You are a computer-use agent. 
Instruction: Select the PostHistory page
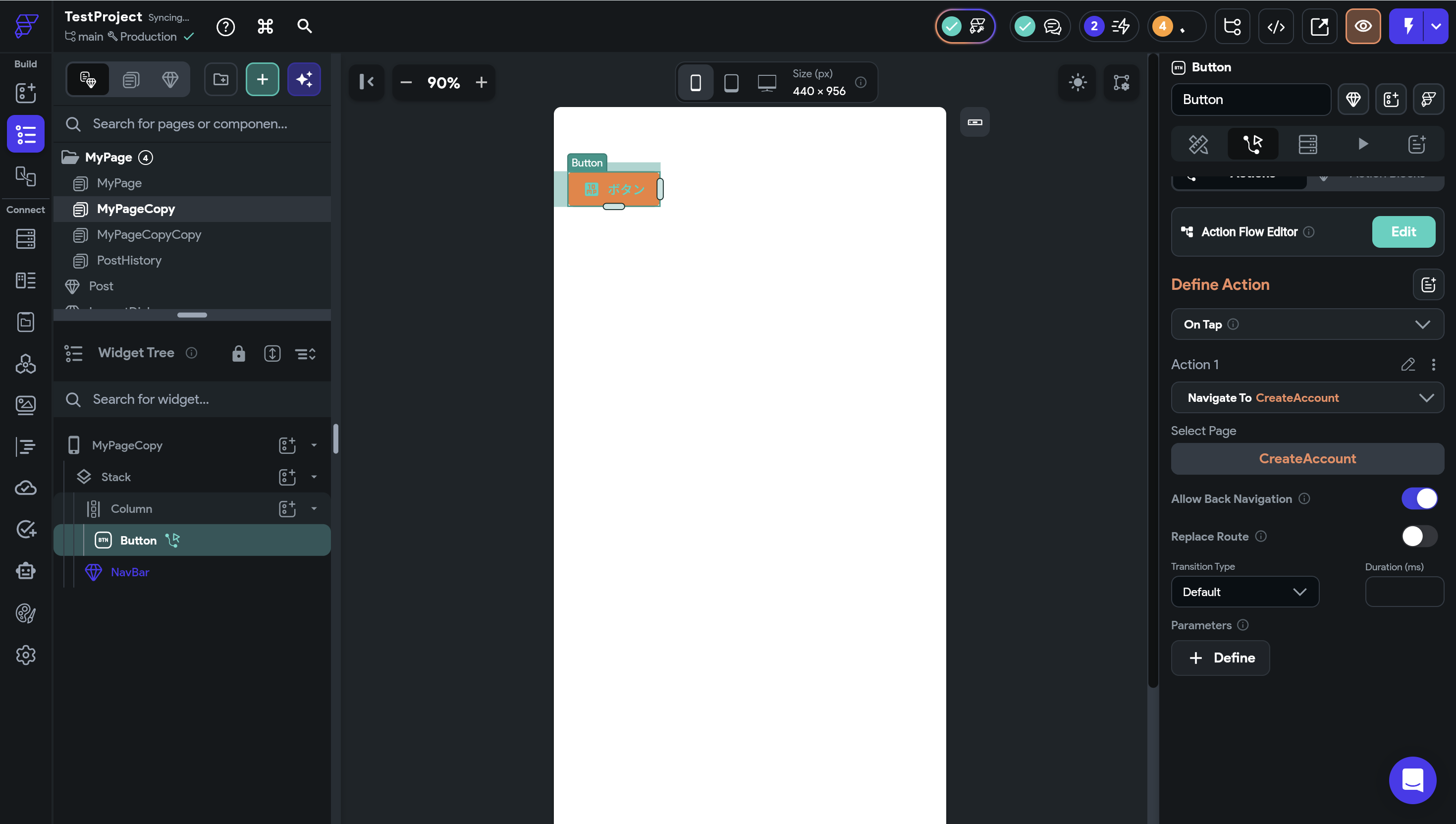coord(129,260)
